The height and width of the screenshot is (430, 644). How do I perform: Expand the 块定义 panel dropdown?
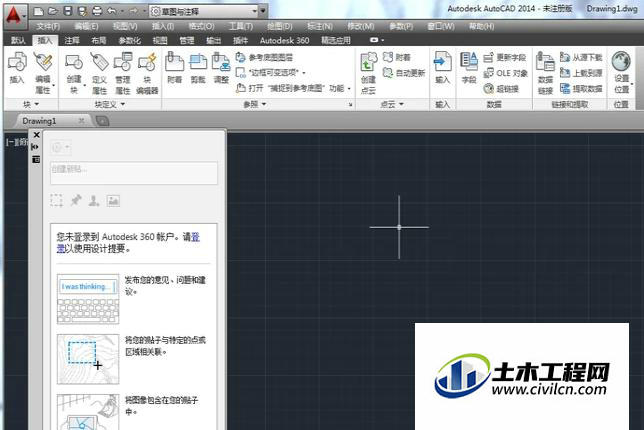point(109,105)
